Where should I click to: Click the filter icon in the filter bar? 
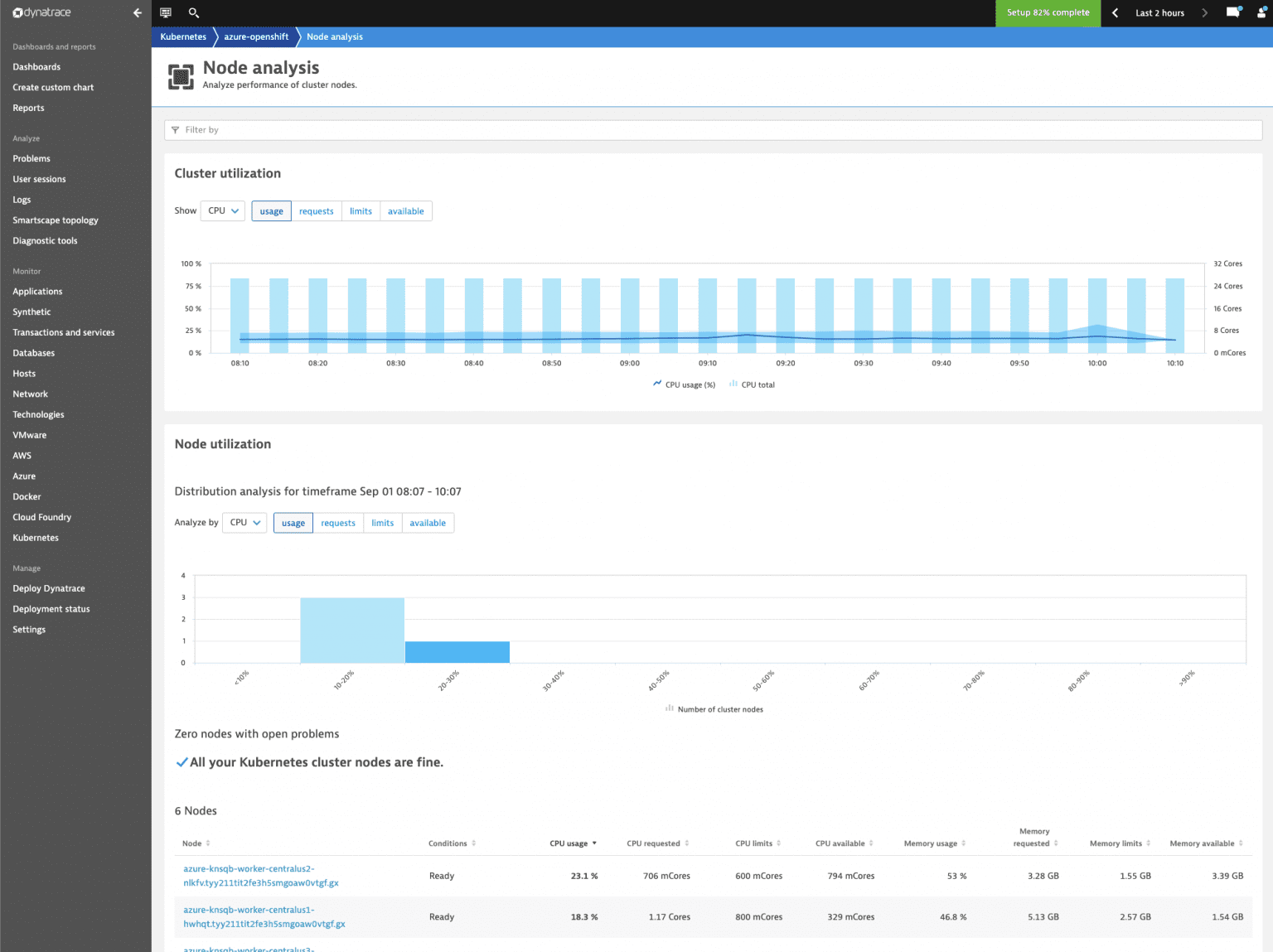coord(175,130)
